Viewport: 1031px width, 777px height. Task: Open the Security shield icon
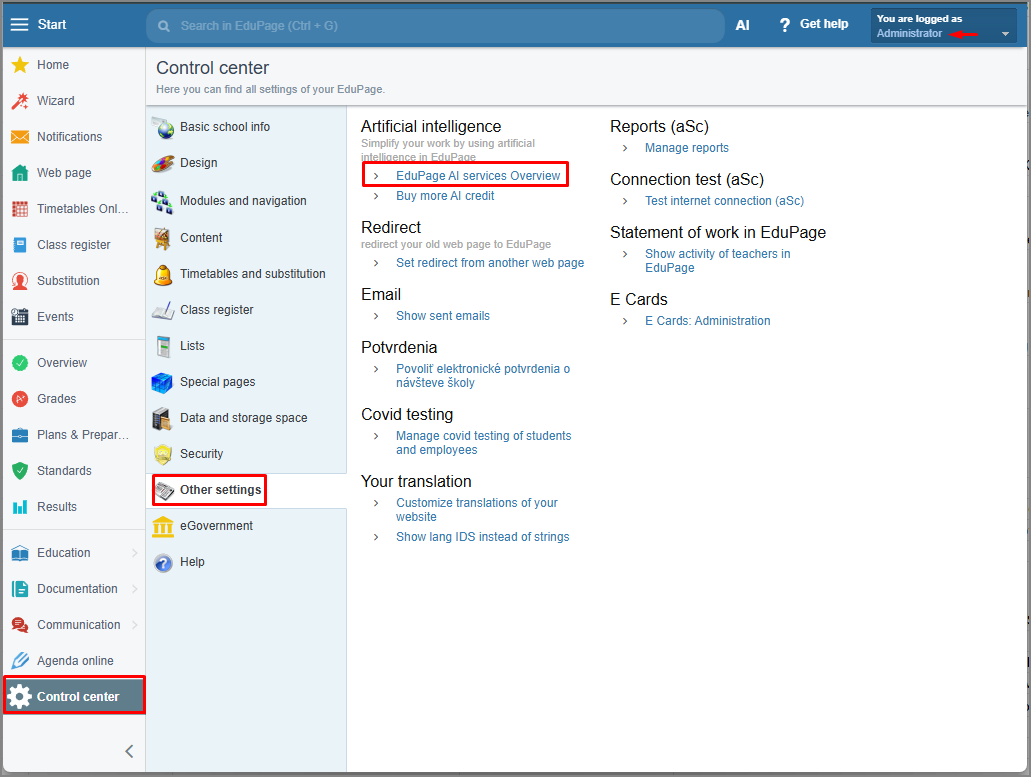(163, 454)
